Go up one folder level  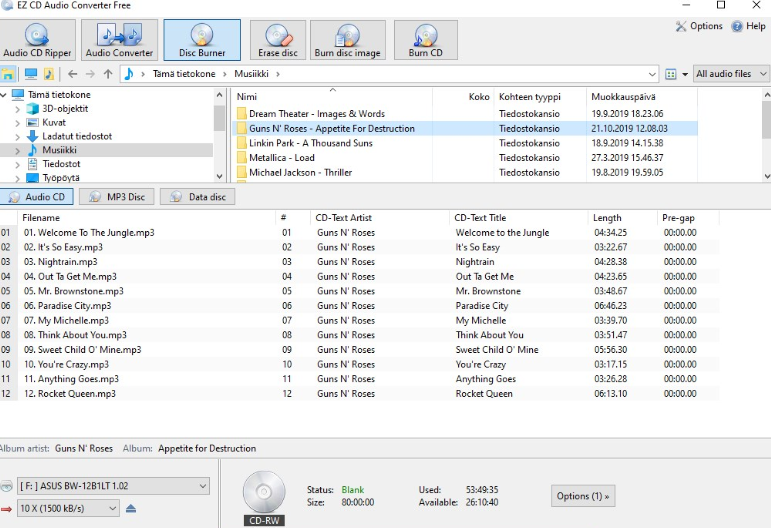tap(108, 74)
